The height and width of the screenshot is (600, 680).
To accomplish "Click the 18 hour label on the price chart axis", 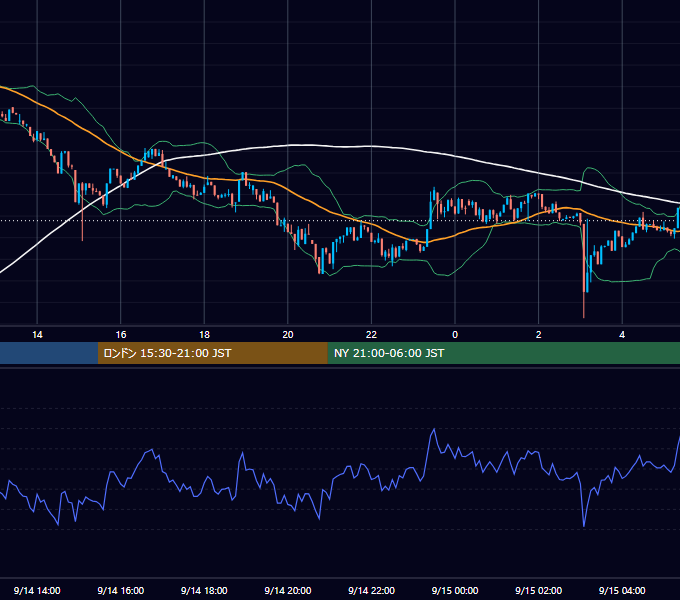I will (x=204, y=335).
